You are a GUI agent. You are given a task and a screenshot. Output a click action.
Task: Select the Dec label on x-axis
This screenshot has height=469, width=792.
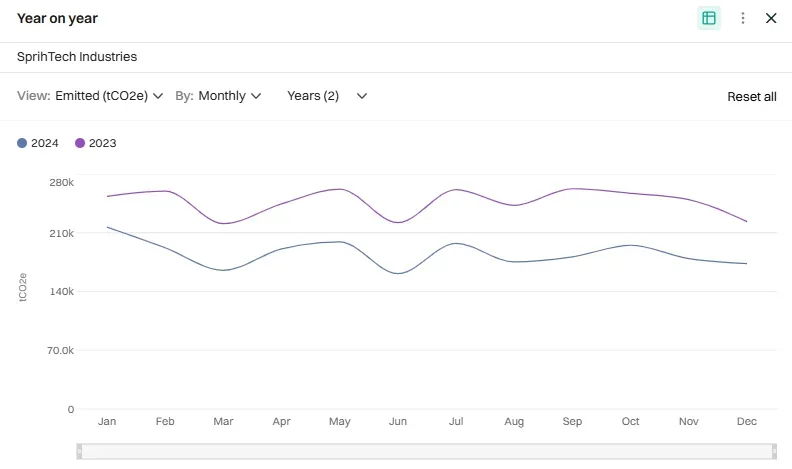pos(746,422)
